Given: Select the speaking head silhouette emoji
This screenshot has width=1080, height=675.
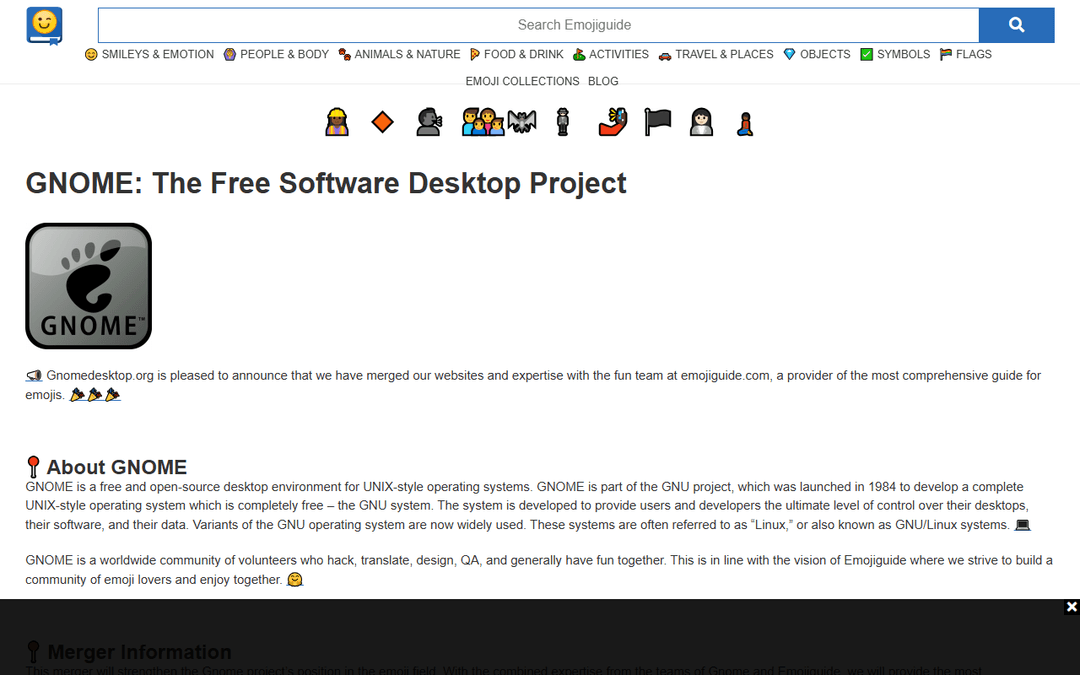Looking at the screenshot, I should coord(429,123).
